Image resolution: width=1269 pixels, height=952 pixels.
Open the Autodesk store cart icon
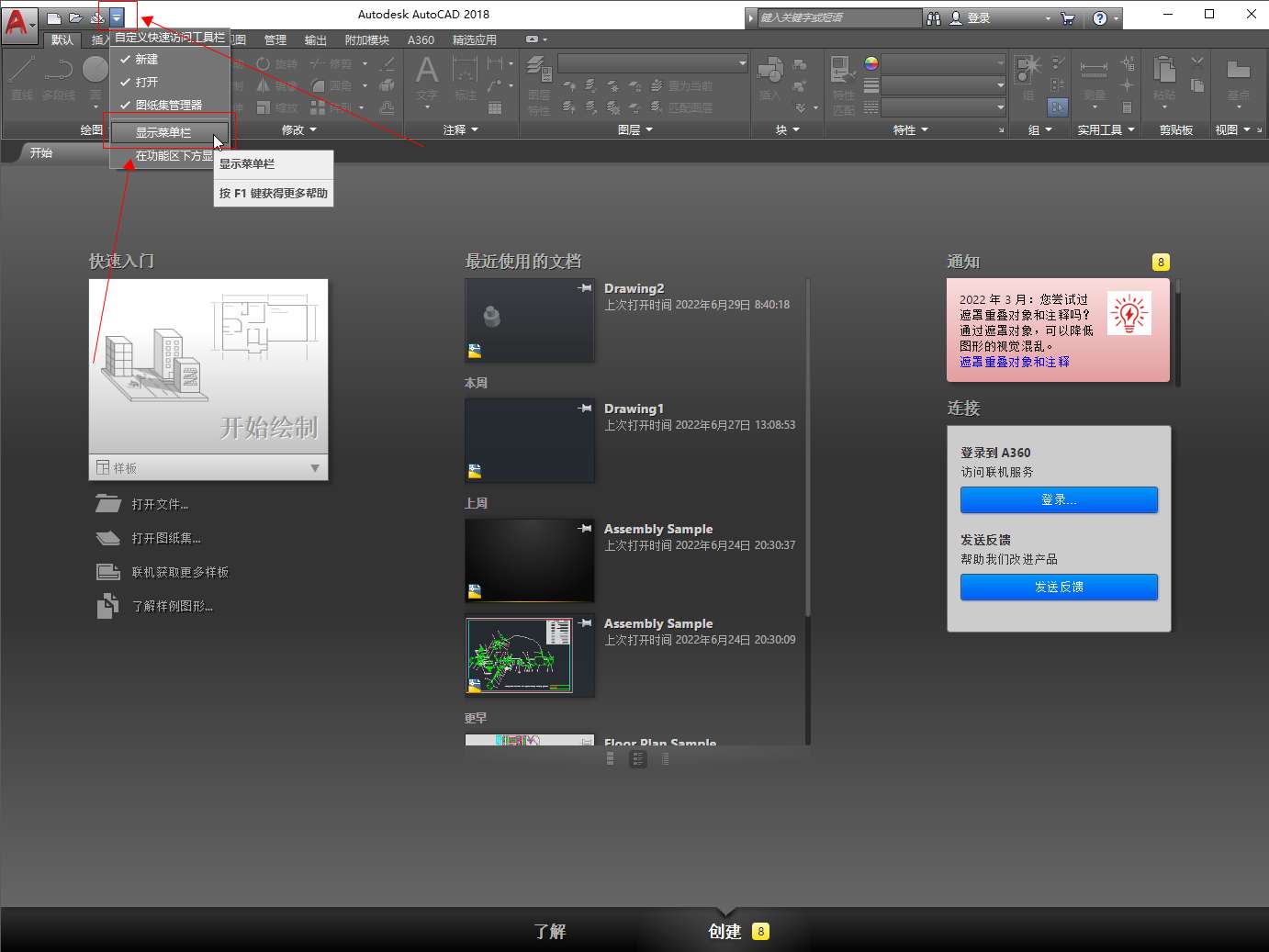(x=1067, y=17)
